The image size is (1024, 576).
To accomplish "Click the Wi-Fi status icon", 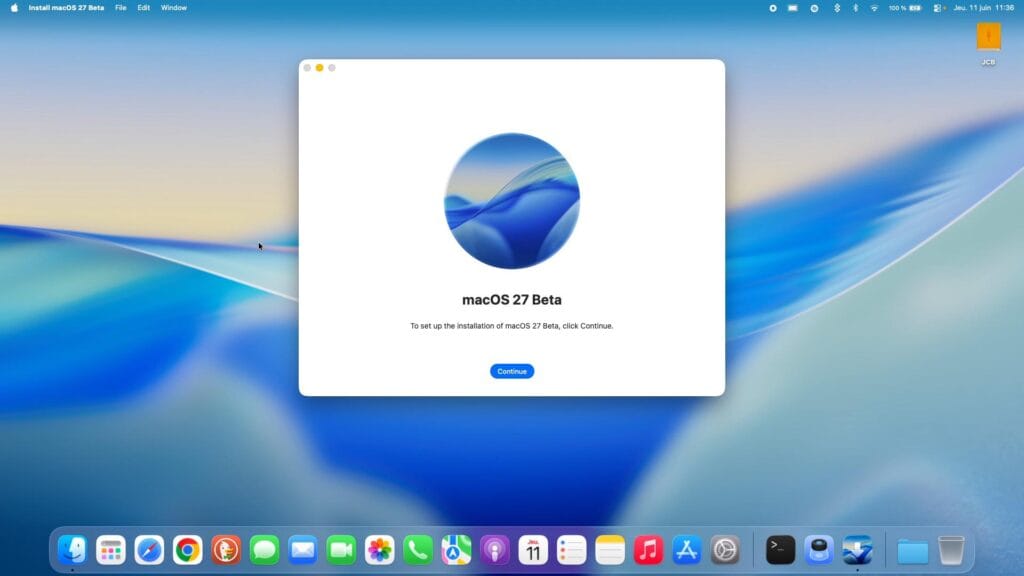I will coord(874,8).
